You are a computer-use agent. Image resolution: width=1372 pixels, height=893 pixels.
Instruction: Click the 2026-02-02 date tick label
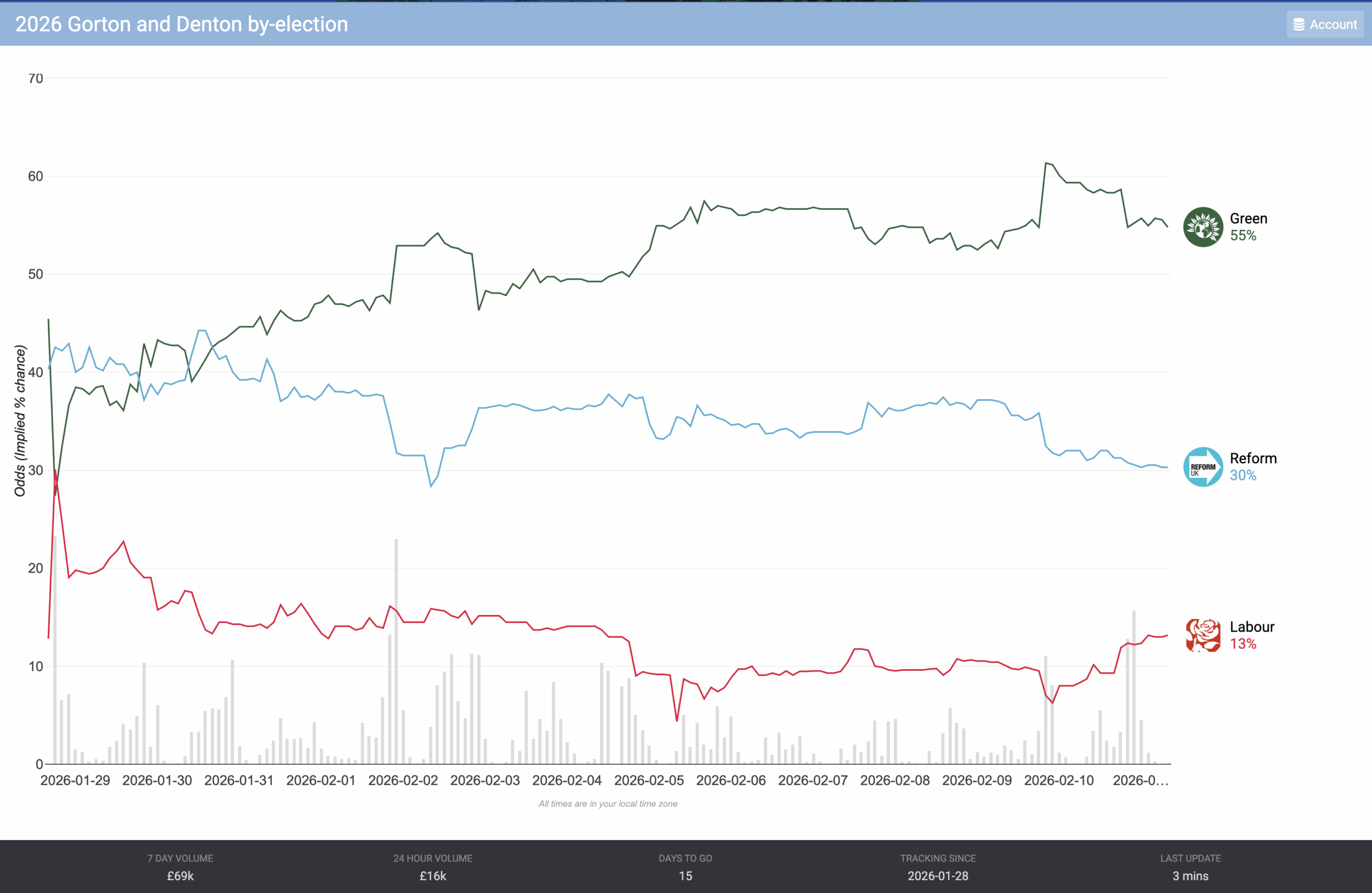click(x=403, y=780)
